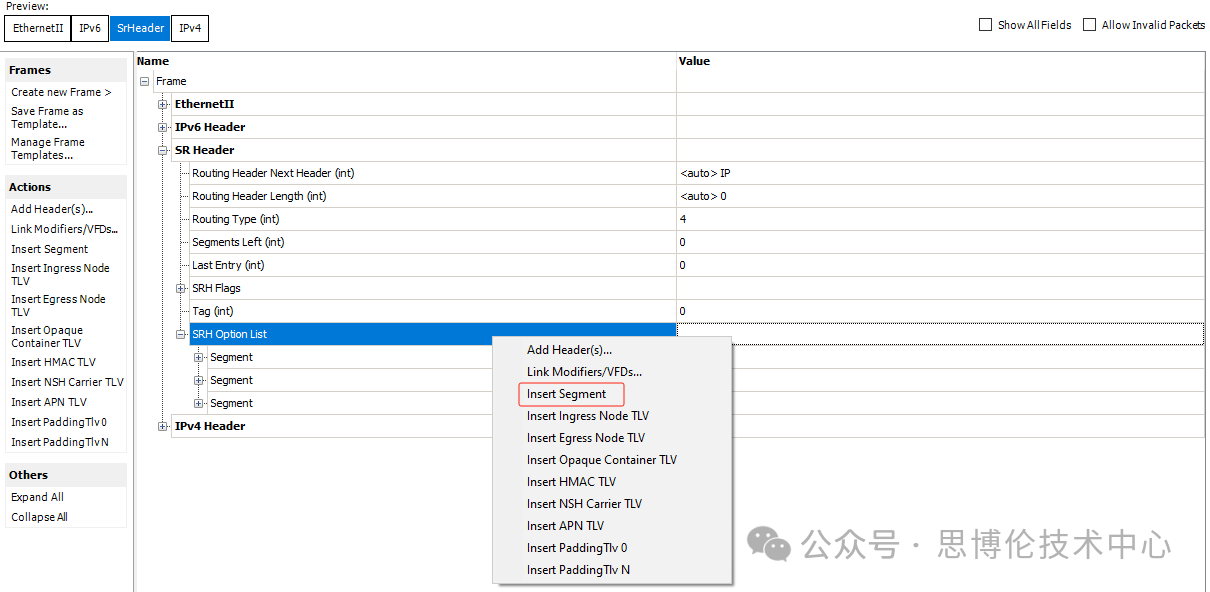
Task: Collapse the root Frame node
Action: [x=145, y=81]
